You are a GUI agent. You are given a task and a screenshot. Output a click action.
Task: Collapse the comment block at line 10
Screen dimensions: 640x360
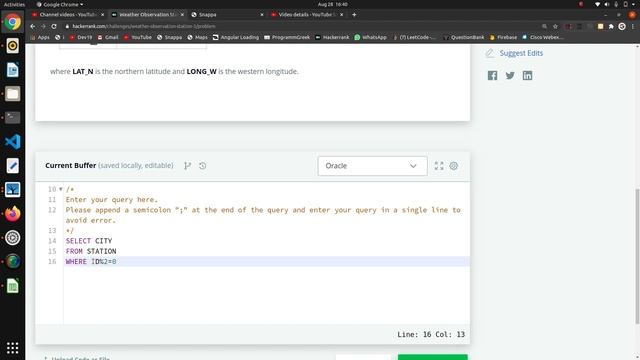[x=60, y=189]
